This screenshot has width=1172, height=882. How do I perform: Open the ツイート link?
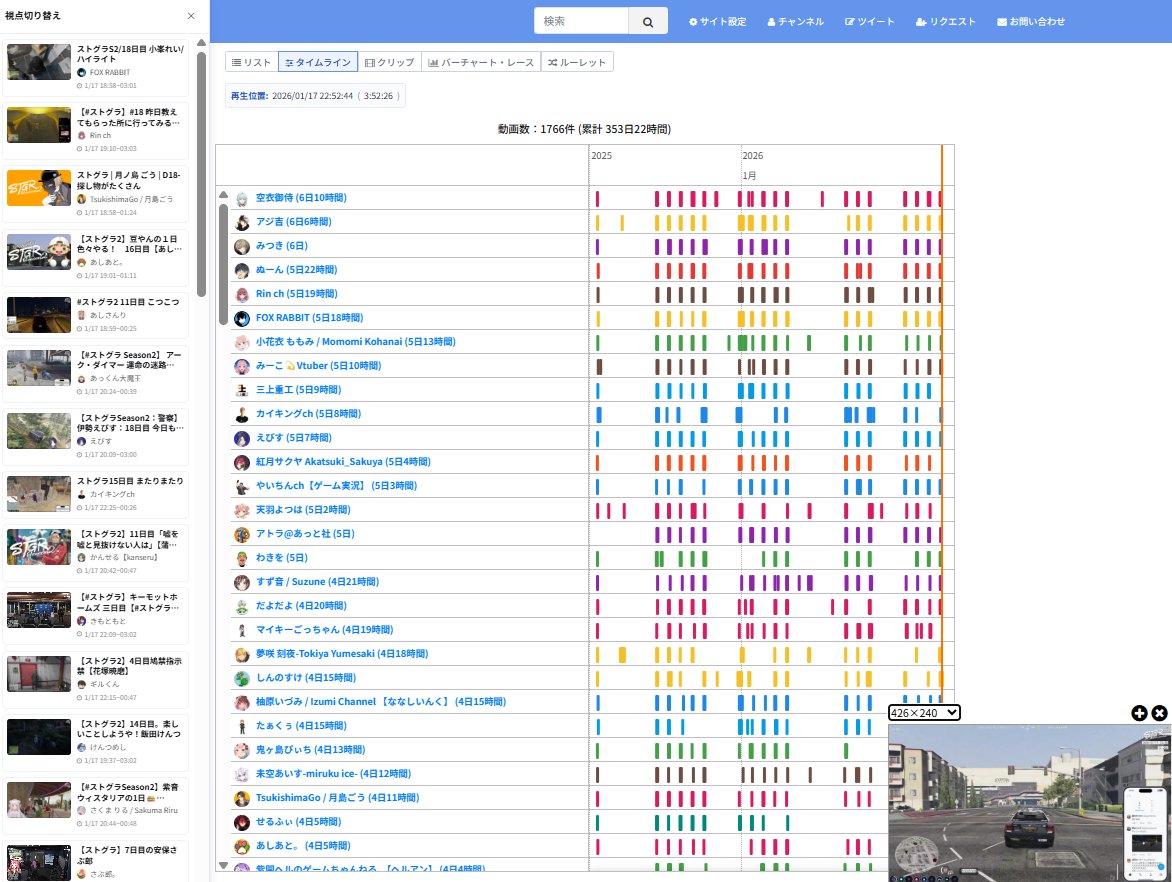click(x=869, y=22)
